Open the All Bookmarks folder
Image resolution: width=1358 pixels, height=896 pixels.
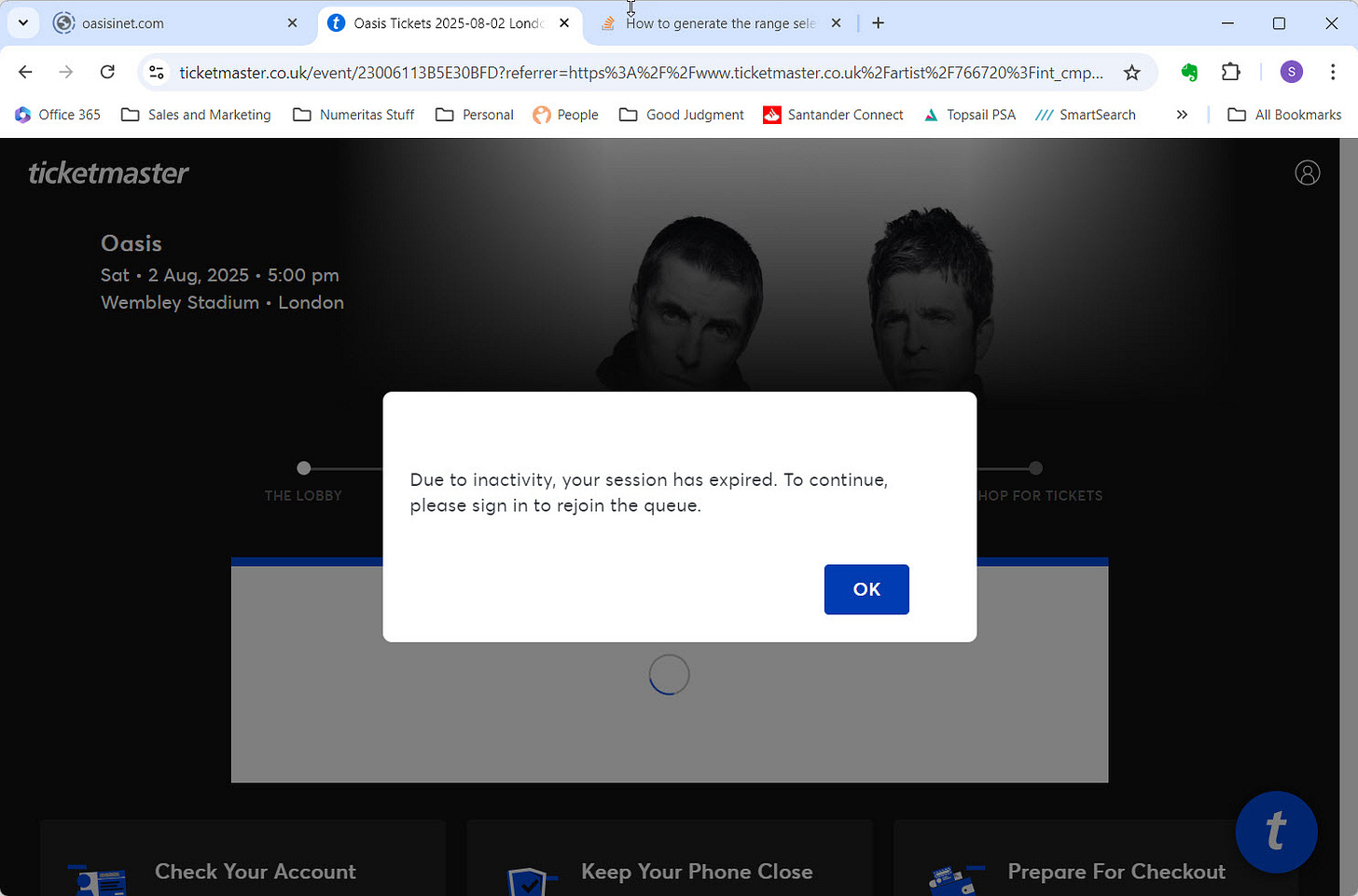click(x=1284, y=115)
